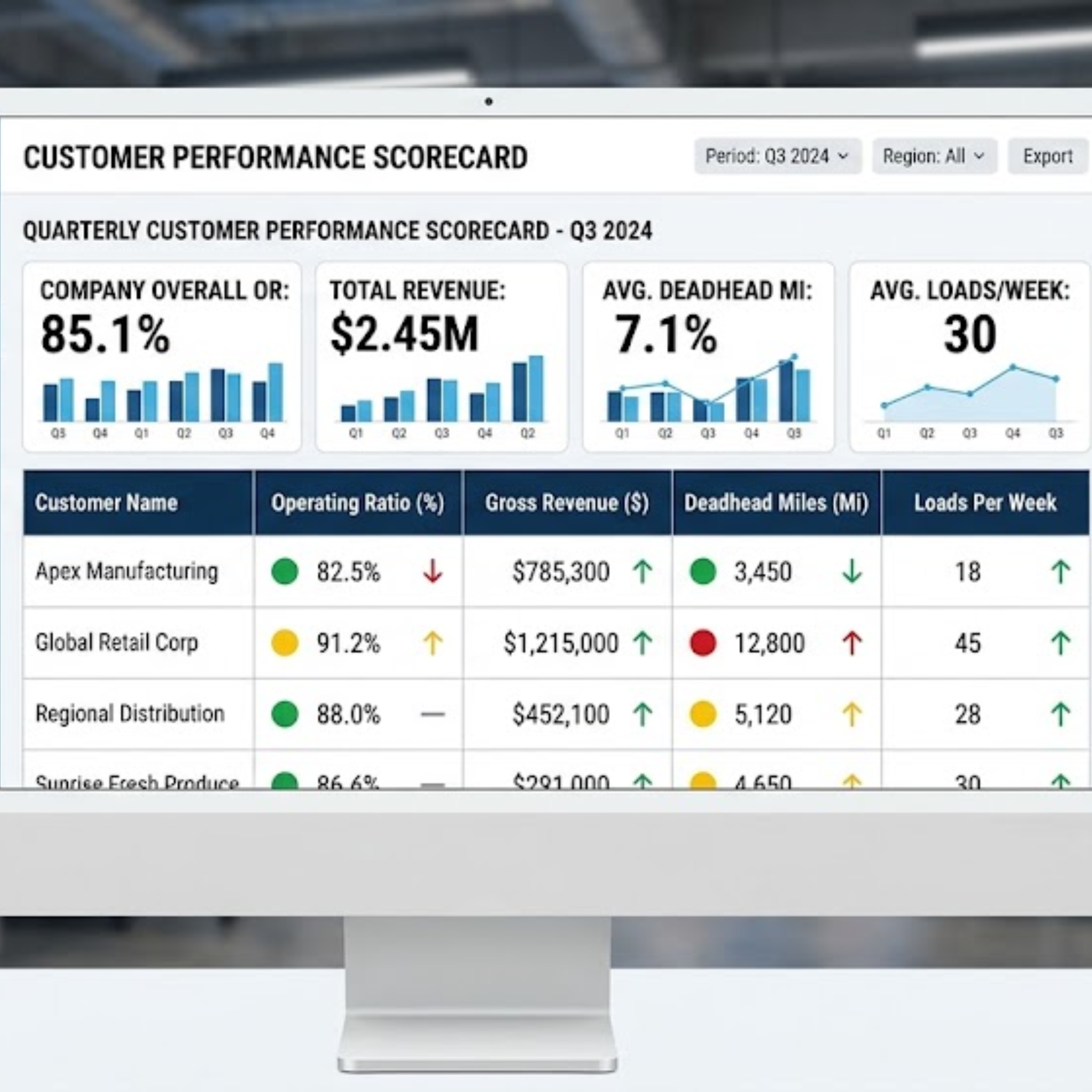Click Apex Manufacturing green deadhead down arrow
This screenshot has height=1092, width=1092.
(852, 572)
